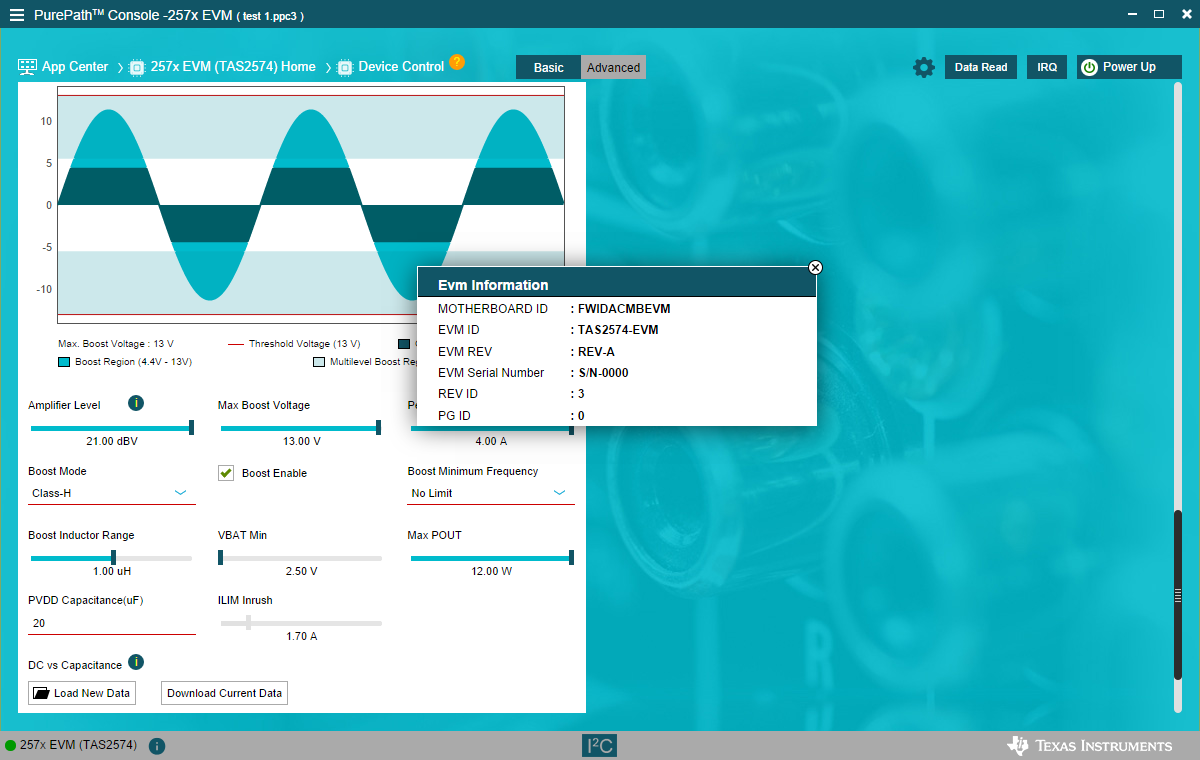Click the TAS2574-EVM value text
The height and width of the screenshot is (760, 1200).
pyautogui.click(x=618, y=330)
